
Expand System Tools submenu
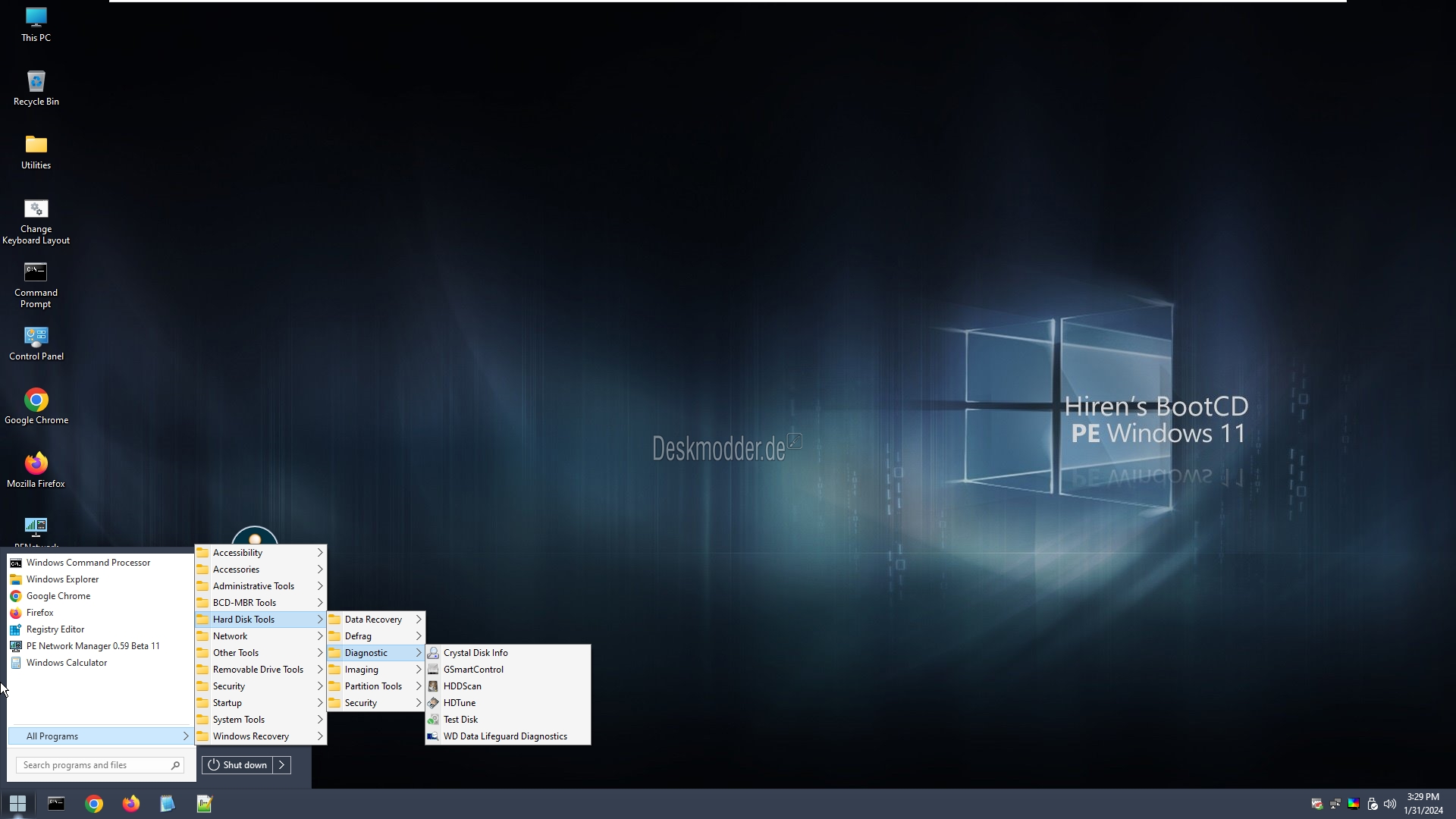(261, 720)
